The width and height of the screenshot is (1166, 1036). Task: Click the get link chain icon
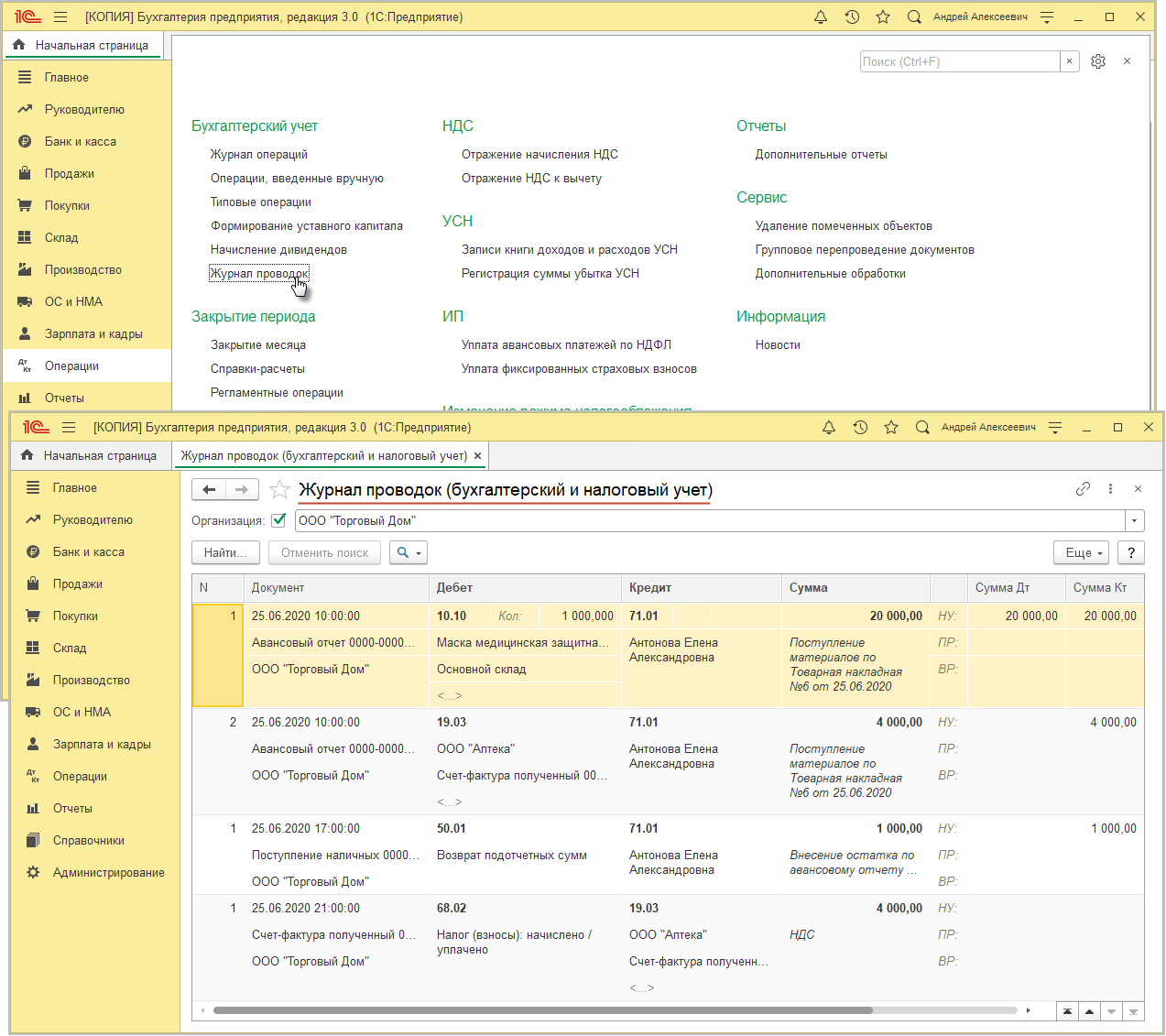tap(1083, 489)
